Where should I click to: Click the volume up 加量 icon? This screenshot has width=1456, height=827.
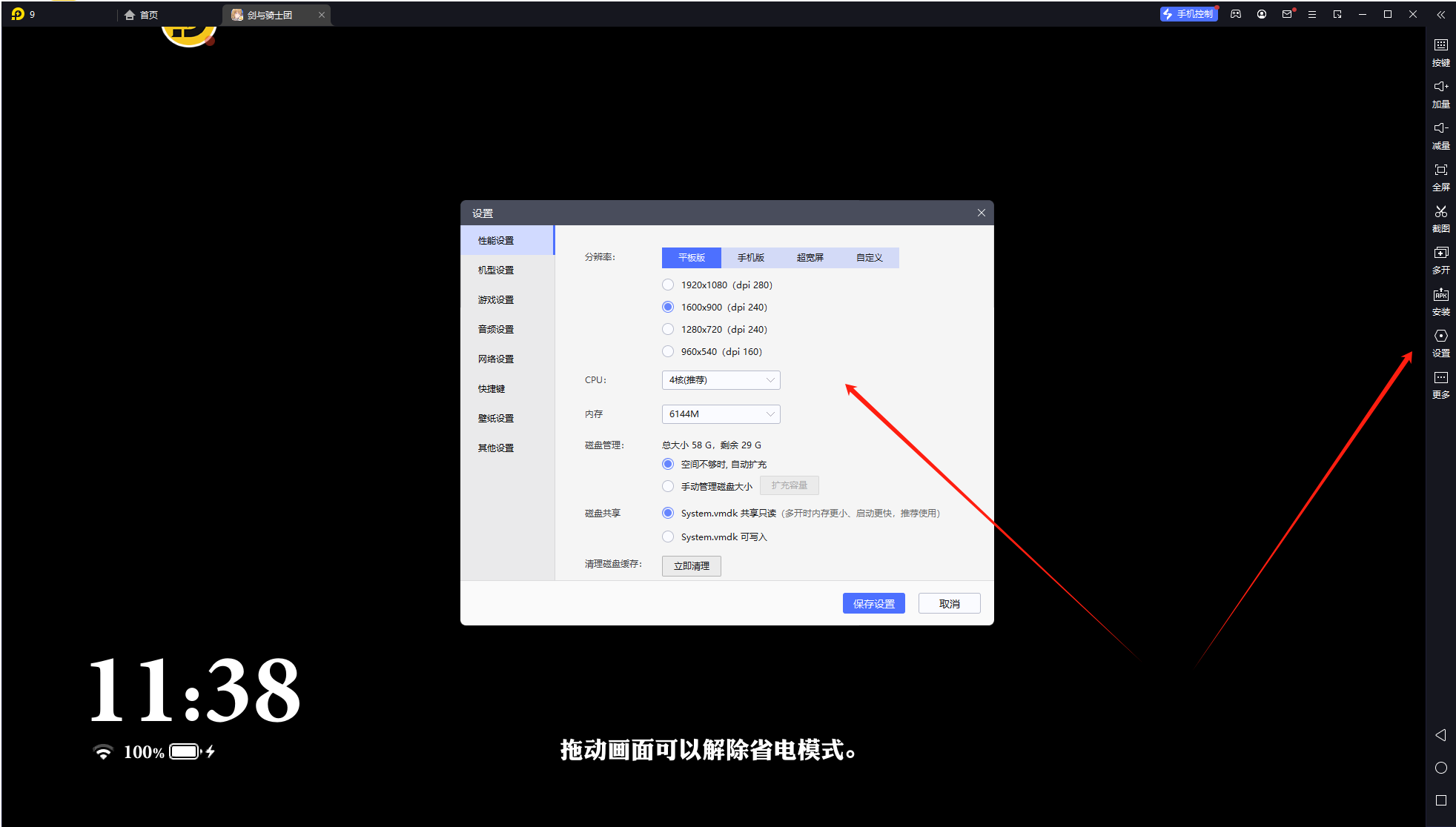click(1440, 93)
